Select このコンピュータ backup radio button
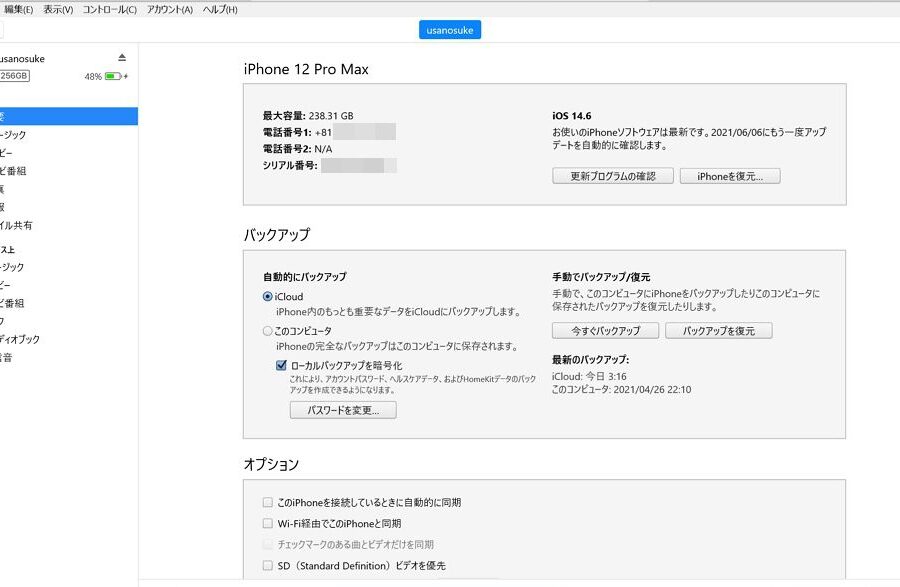 coord(267,331)
